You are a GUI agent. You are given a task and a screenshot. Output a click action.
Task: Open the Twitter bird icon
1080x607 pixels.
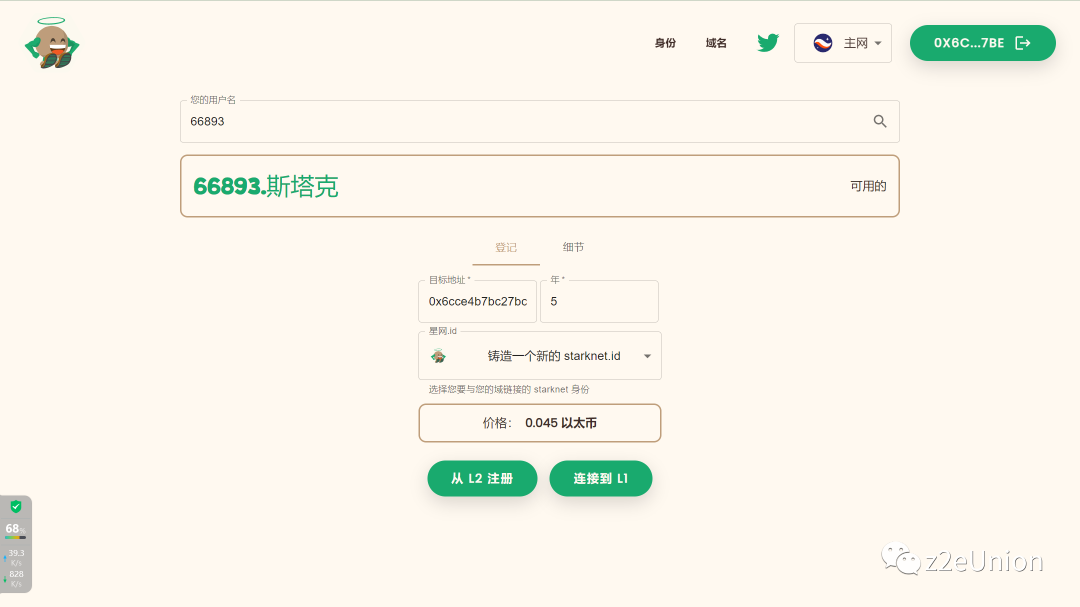coord(767,42)
